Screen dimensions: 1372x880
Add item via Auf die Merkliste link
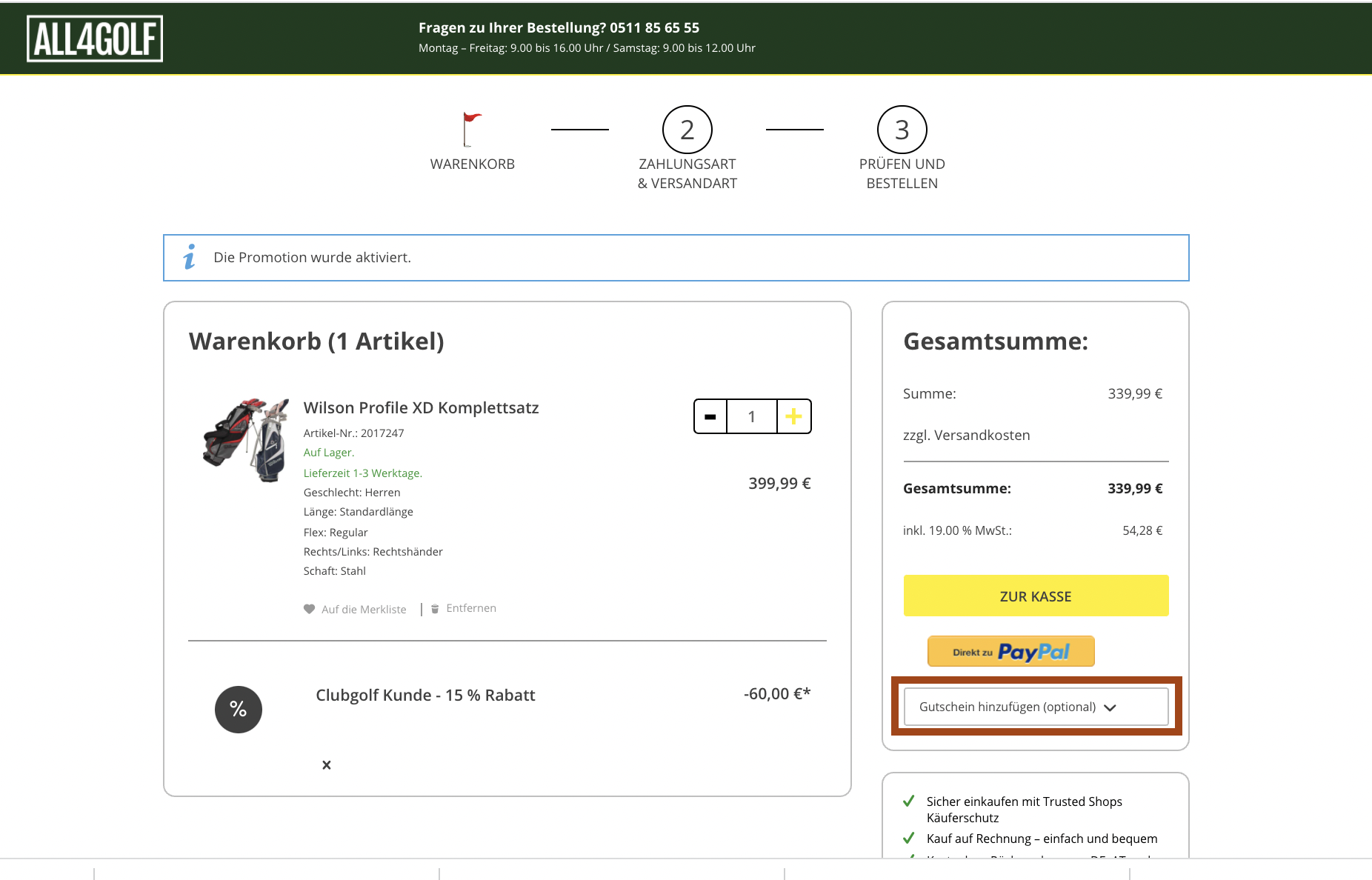pos(364,609)
